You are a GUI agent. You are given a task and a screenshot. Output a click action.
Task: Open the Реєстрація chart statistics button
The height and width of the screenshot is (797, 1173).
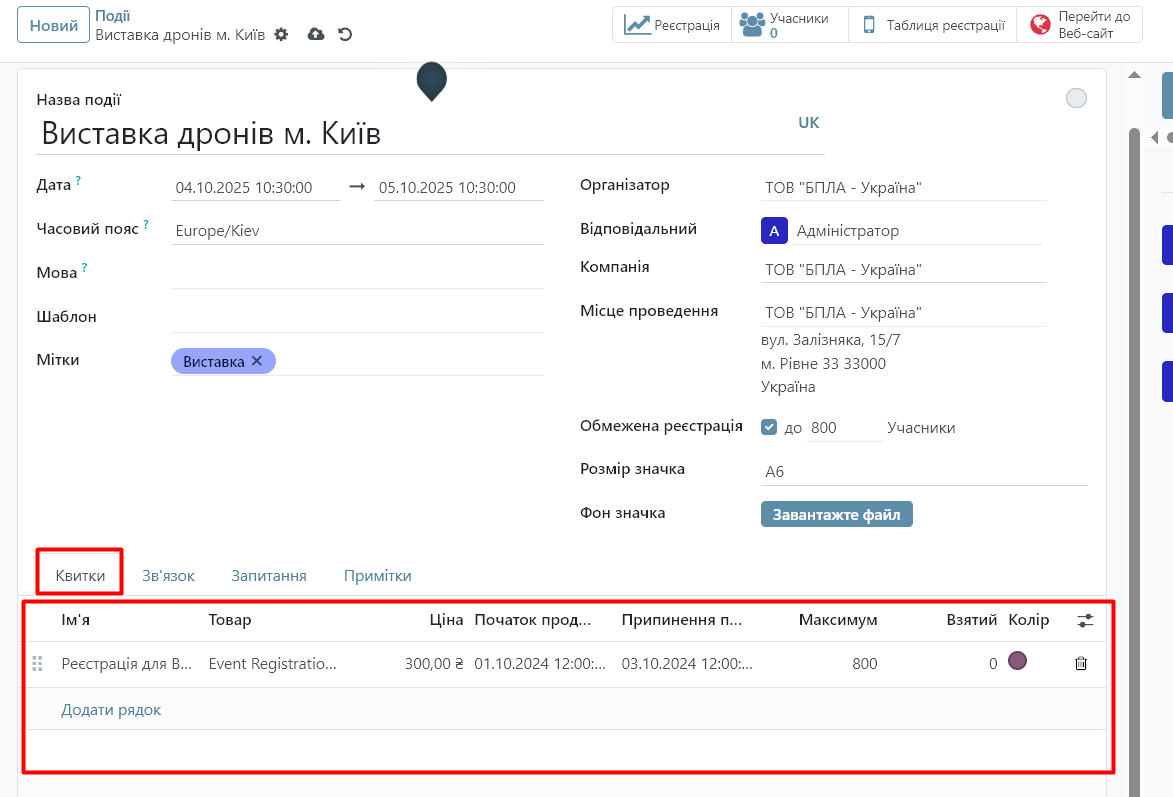672,25
